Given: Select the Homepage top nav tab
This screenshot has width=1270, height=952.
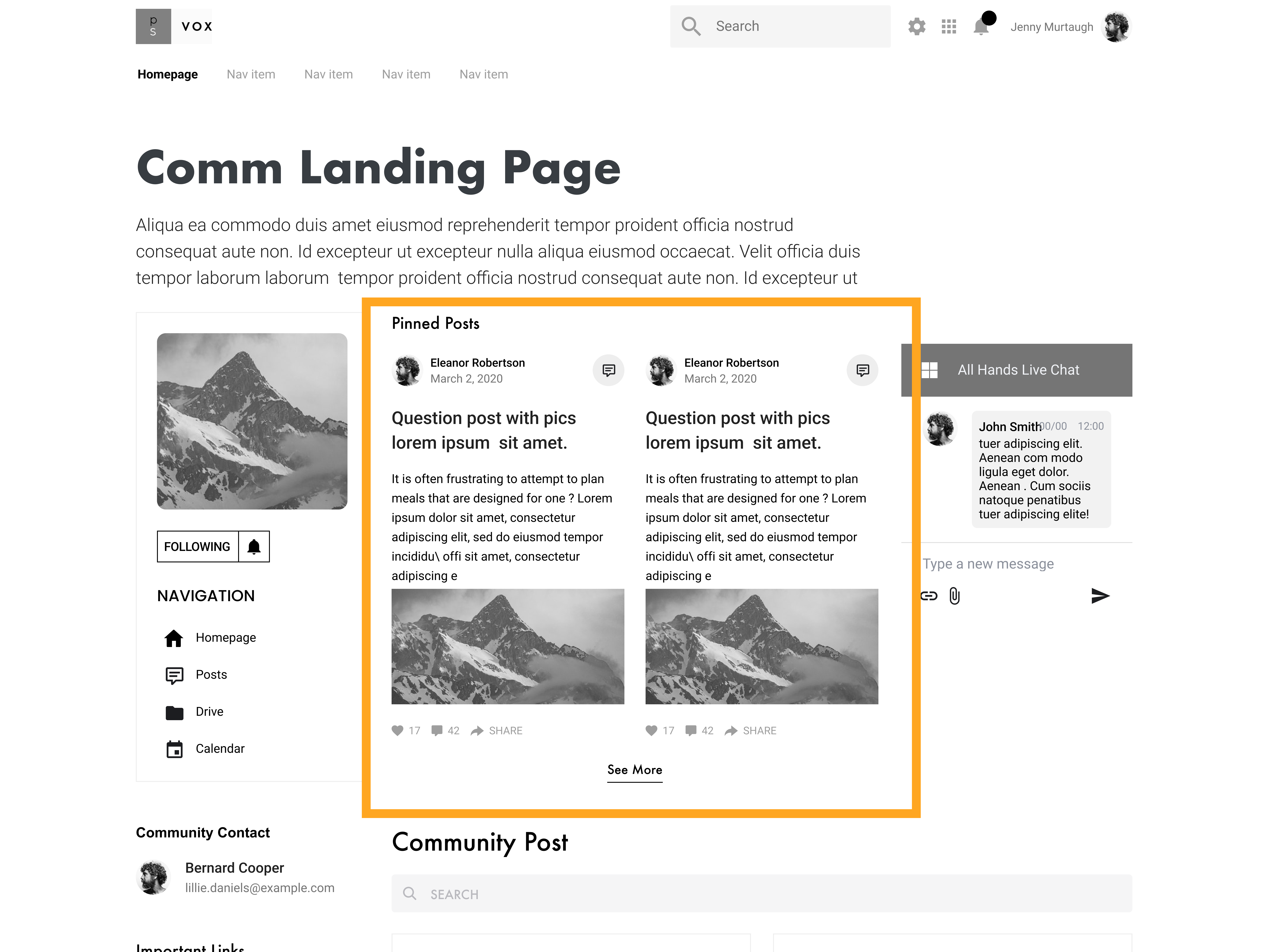Looking at the screenshot, I should tap(168, 74).
